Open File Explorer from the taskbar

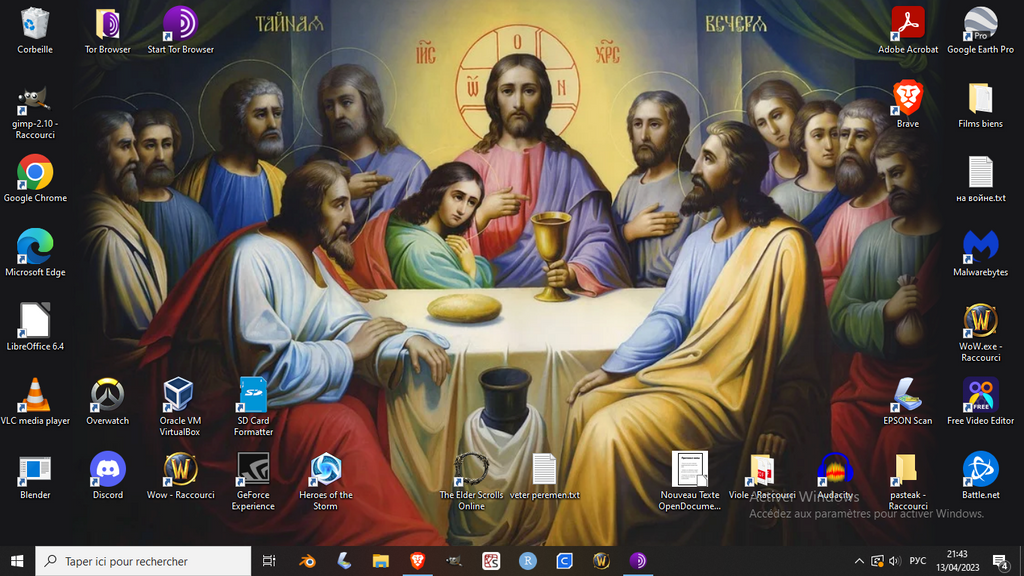381,561
